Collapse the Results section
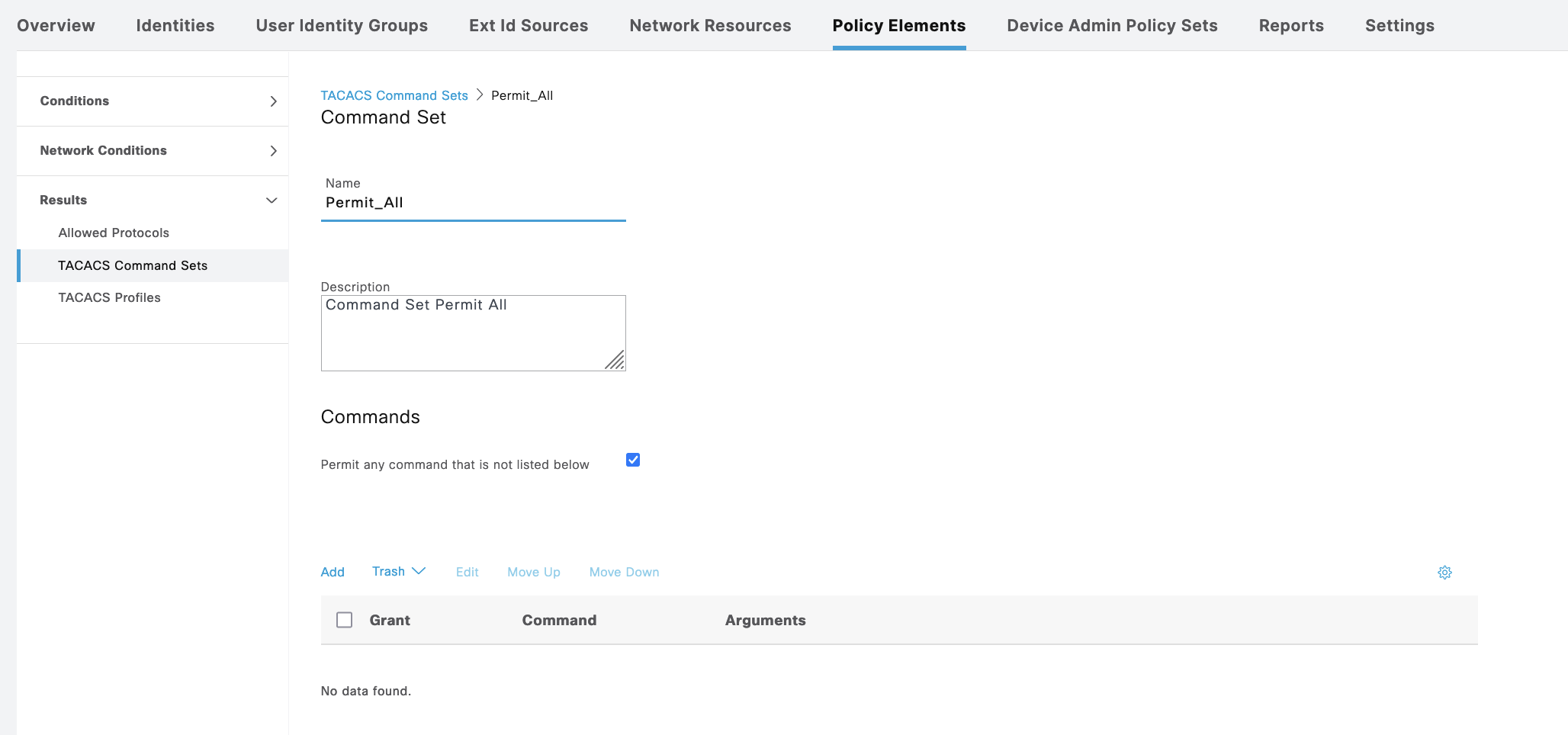The height and width of the screenshot is (735, 1568). [272, 201]
